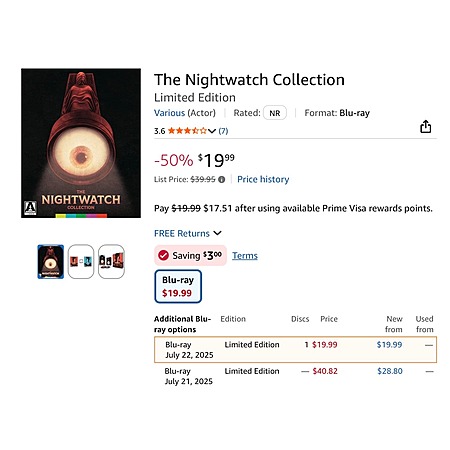Open the coupon Terms link

[245, 256]
